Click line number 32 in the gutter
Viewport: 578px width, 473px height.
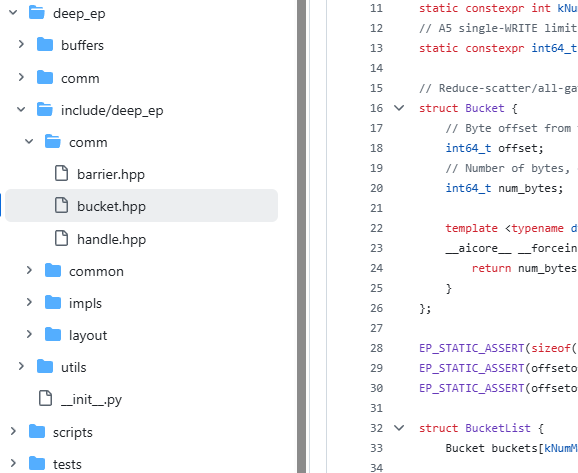click(x=376, y=428)
